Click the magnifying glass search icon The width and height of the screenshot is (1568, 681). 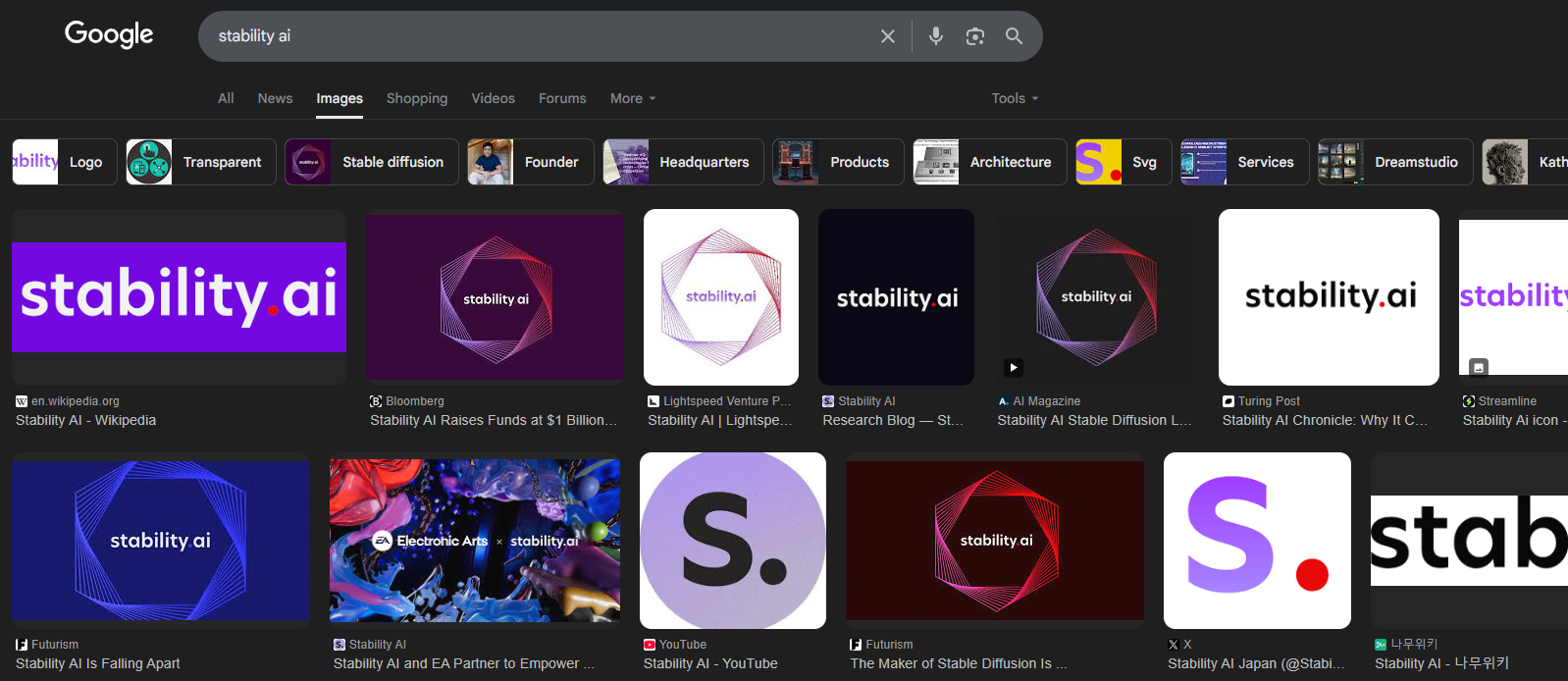pyautogui.click(x=1015, y=36)
